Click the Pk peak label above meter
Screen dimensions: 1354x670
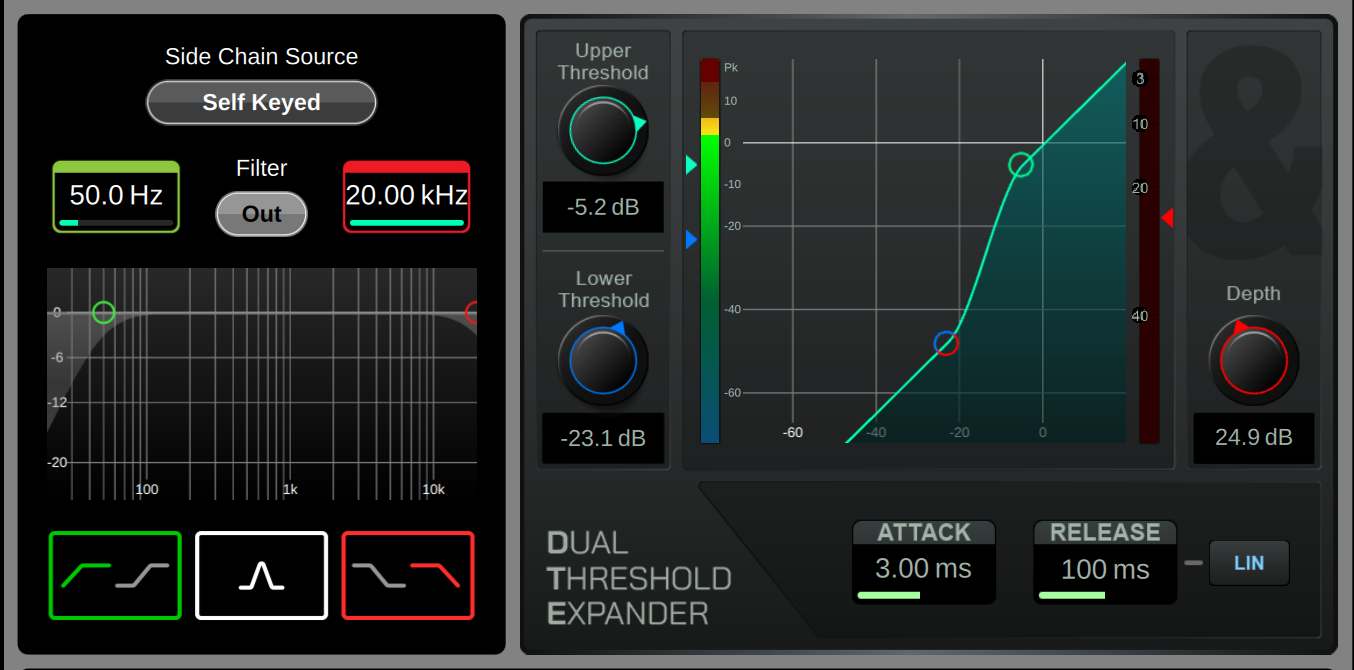[x=730, y=67]
